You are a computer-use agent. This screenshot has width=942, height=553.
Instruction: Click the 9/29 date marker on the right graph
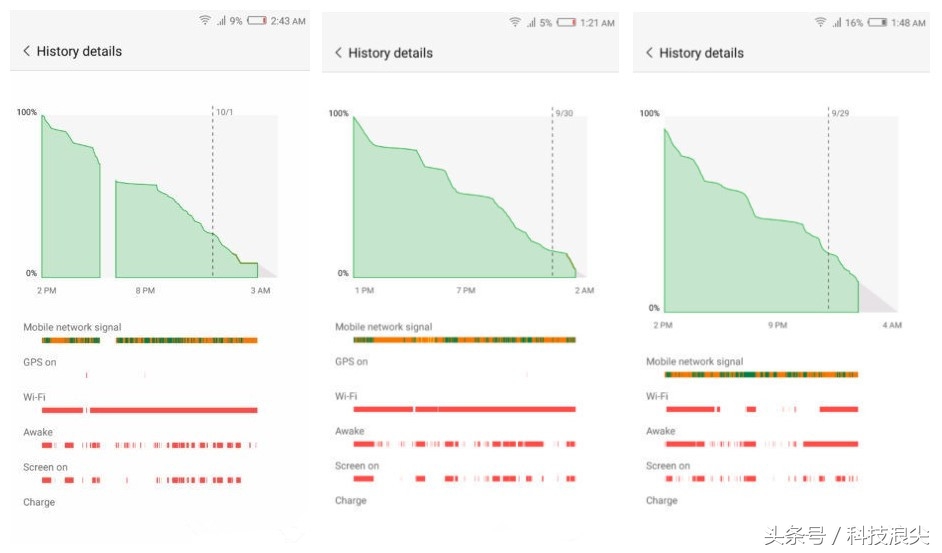click(x=840, y=113)
